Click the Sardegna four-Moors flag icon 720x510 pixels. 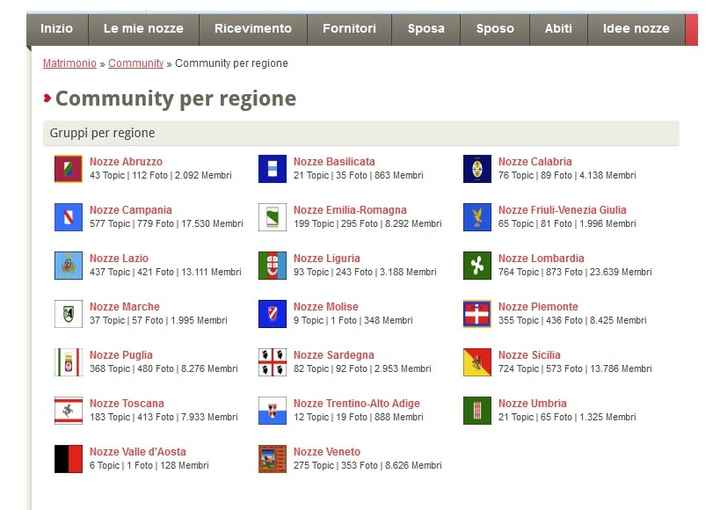tap(272, 362)
